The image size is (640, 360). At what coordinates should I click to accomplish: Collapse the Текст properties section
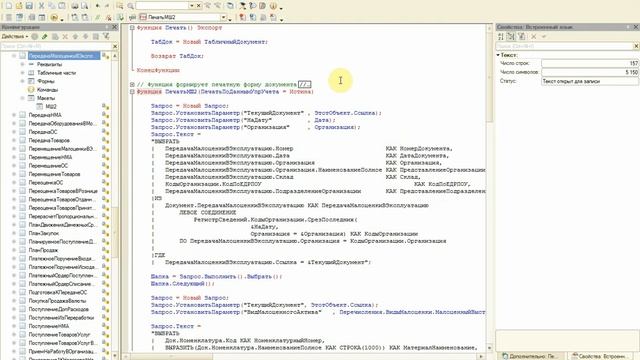(x=498, y=55)
